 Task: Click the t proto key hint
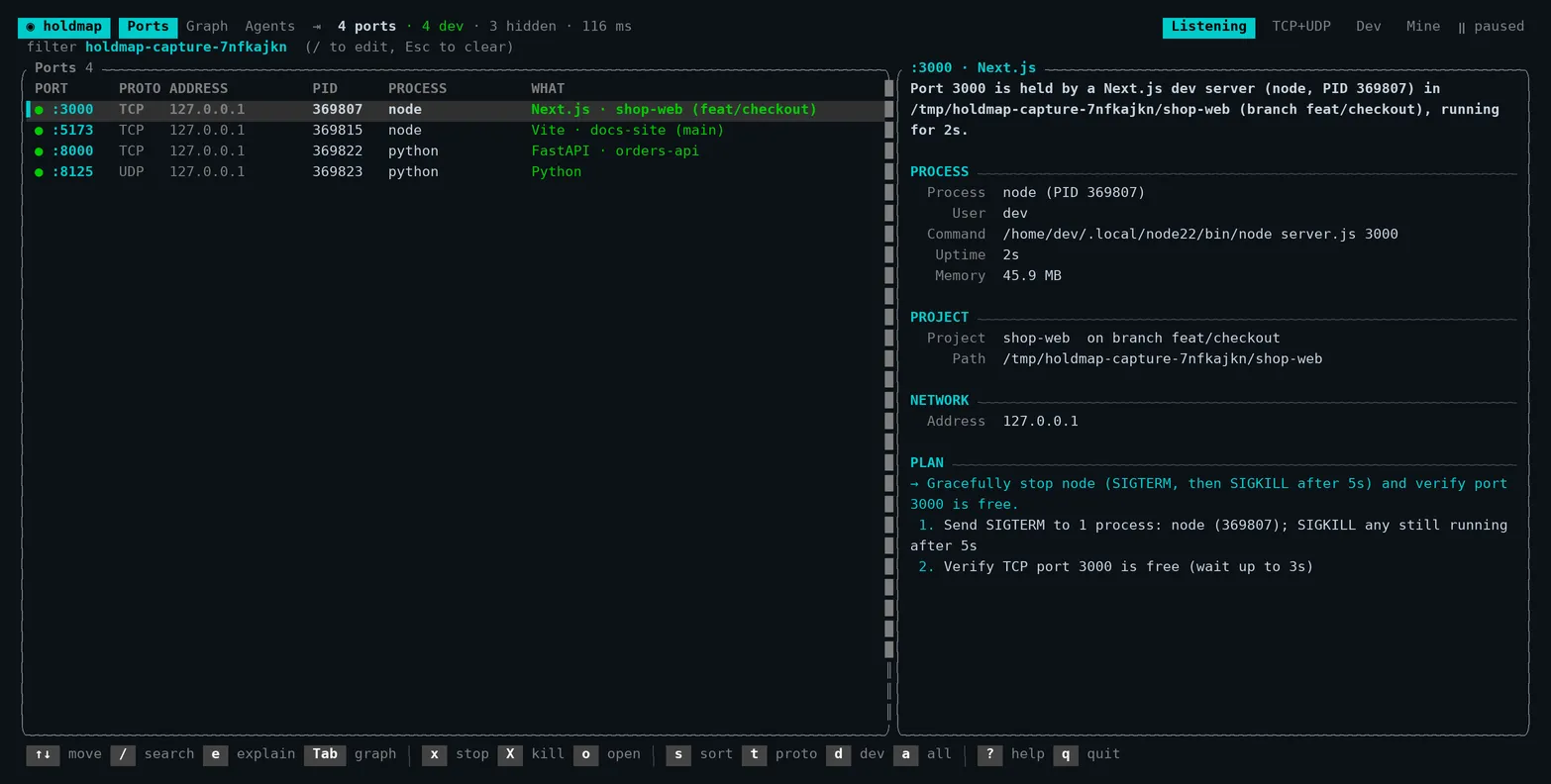pos(779,754)
